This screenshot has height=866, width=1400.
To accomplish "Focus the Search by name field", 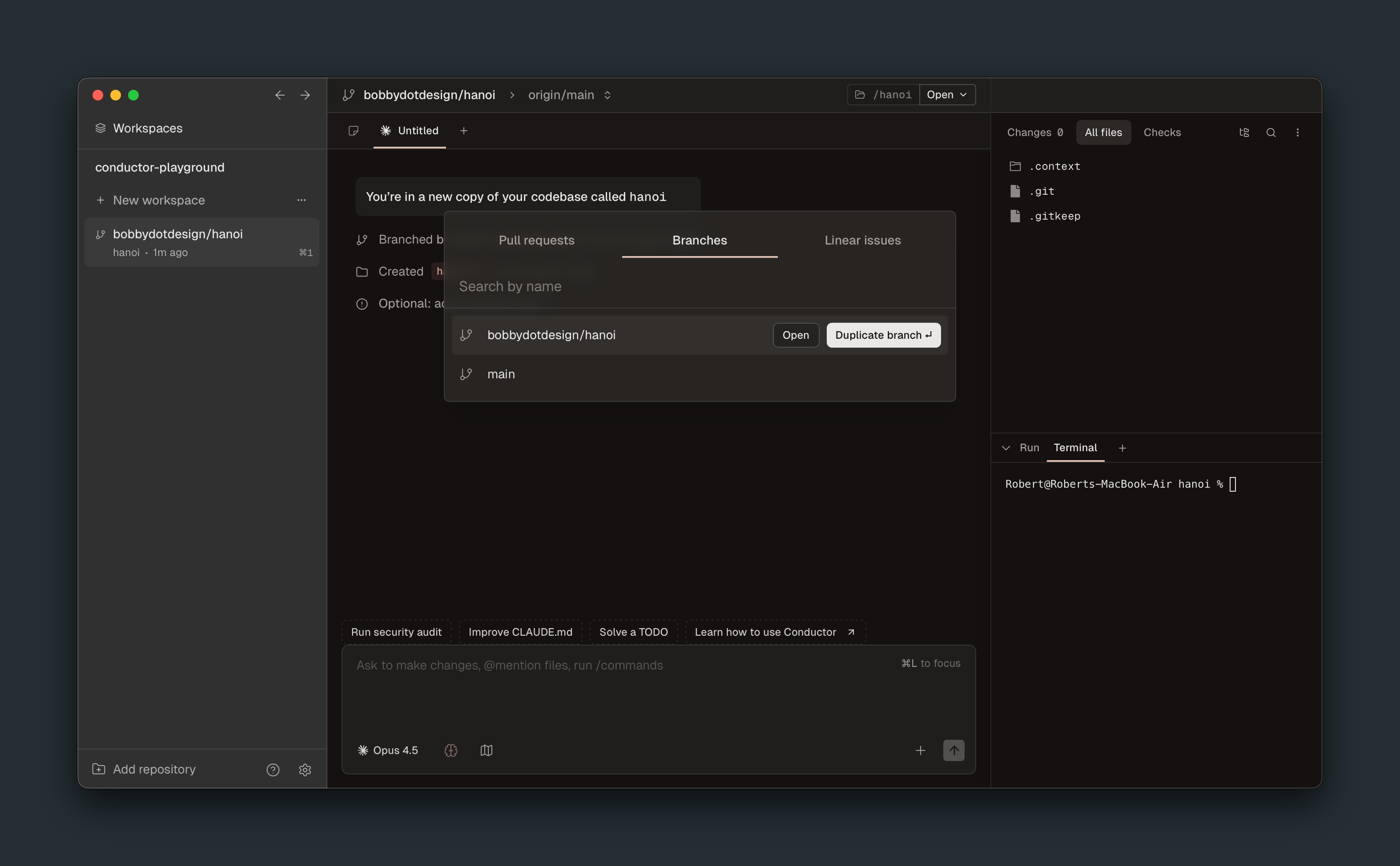I will [699, 286].
